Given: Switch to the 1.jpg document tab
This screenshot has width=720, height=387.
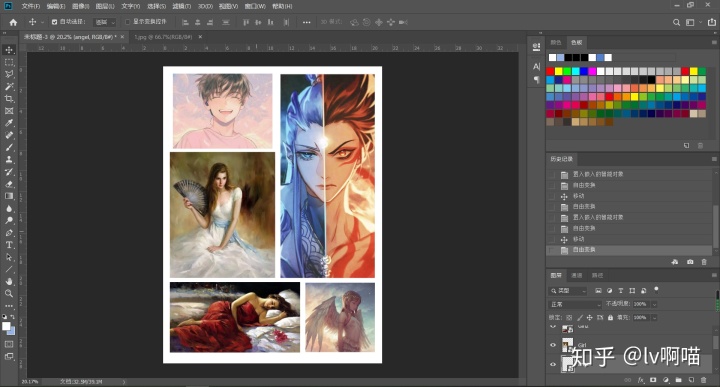Looking at the screenshot, I should 163,37.
